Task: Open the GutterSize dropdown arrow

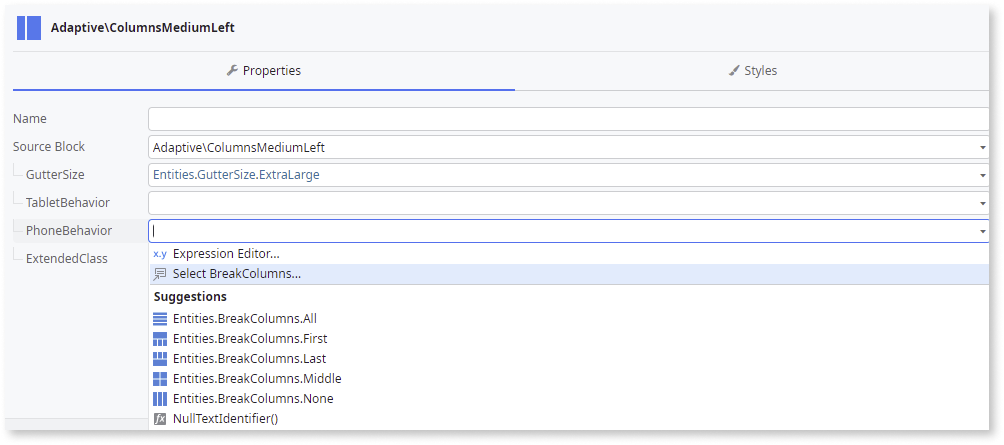Action: [x=983, y=175]
